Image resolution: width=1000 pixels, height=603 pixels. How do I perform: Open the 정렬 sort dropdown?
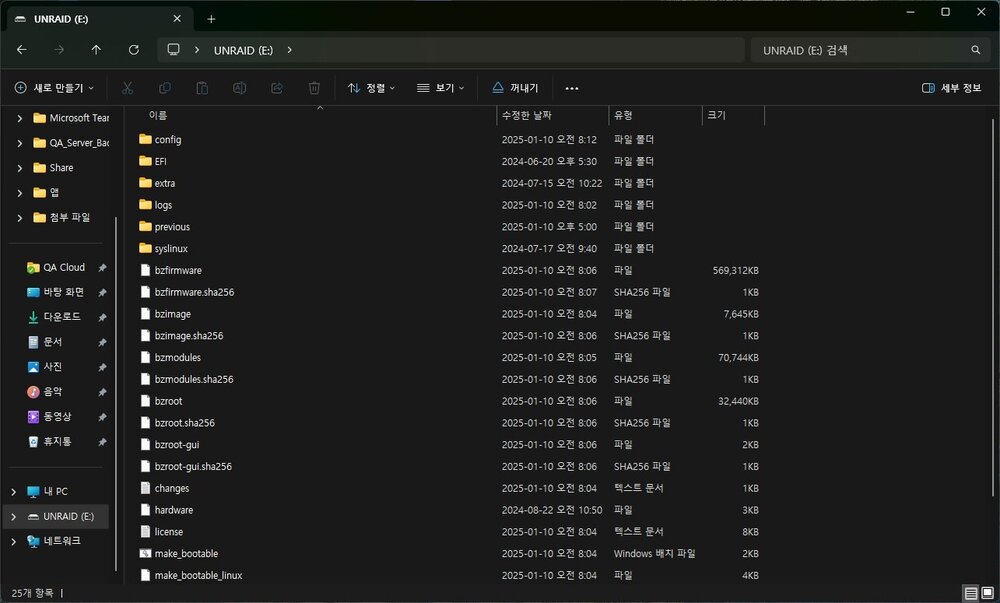pos(371,88)
